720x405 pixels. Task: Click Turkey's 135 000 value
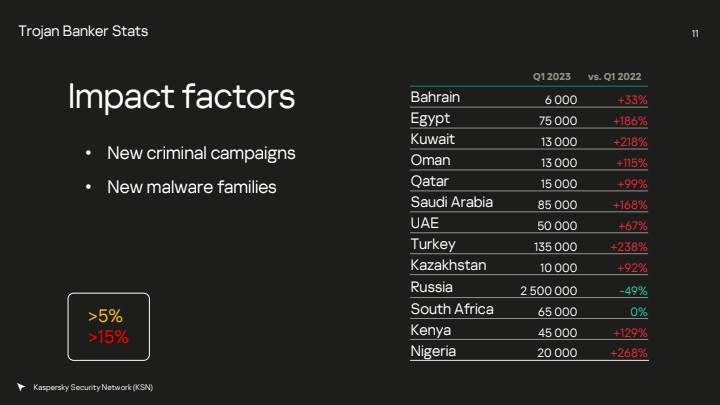(555, 247)
